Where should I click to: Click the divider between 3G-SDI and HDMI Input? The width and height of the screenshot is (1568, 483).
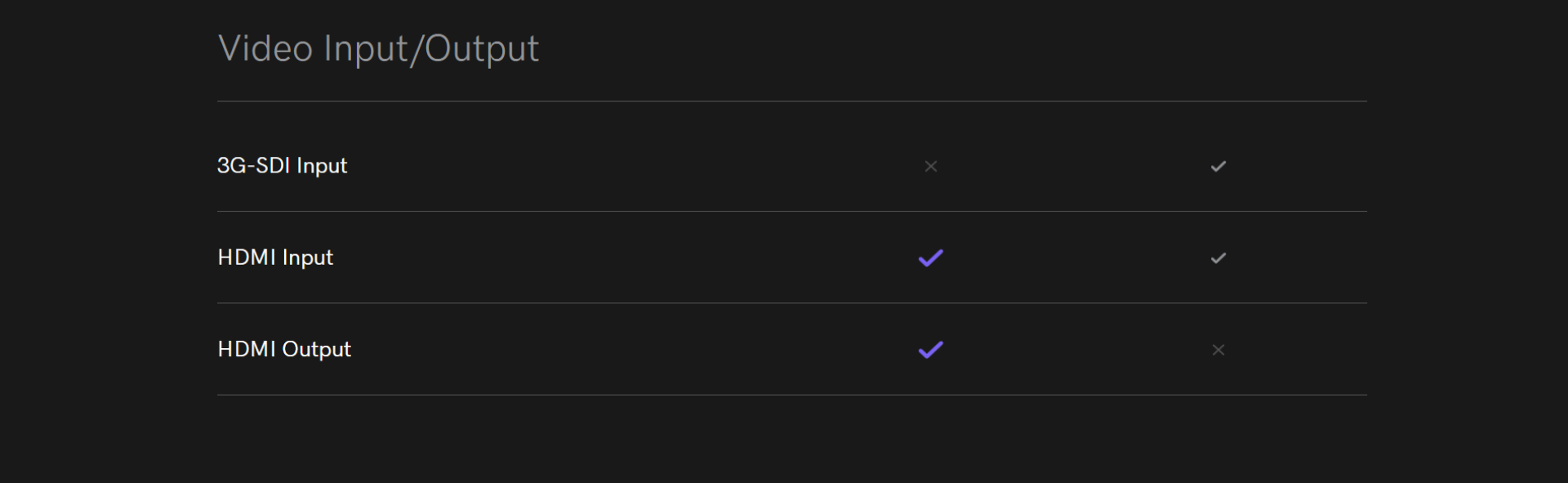pyautogui.click(x=792, y=212)
